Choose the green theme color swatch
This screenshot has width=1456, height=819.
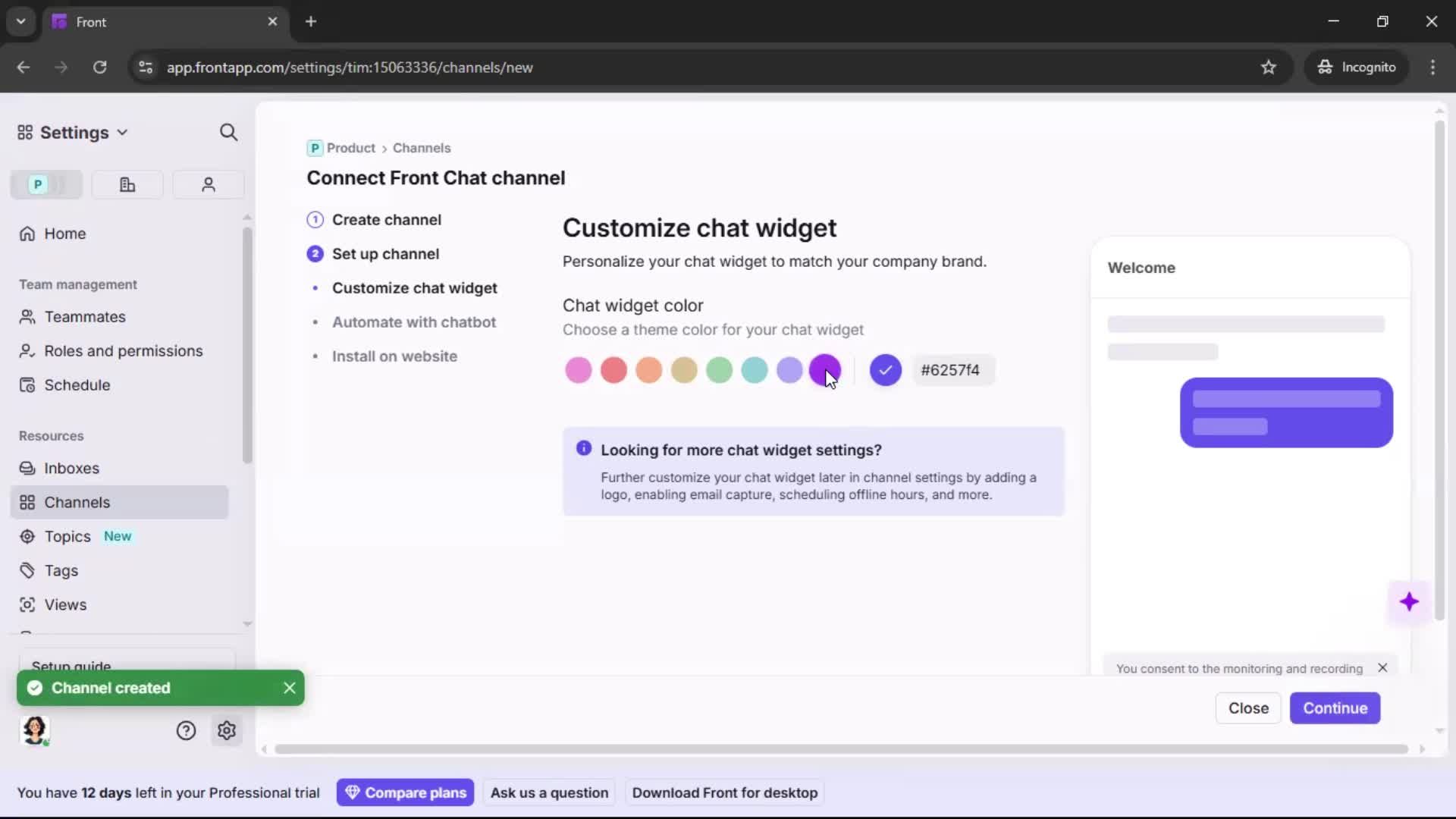point(719,370)
